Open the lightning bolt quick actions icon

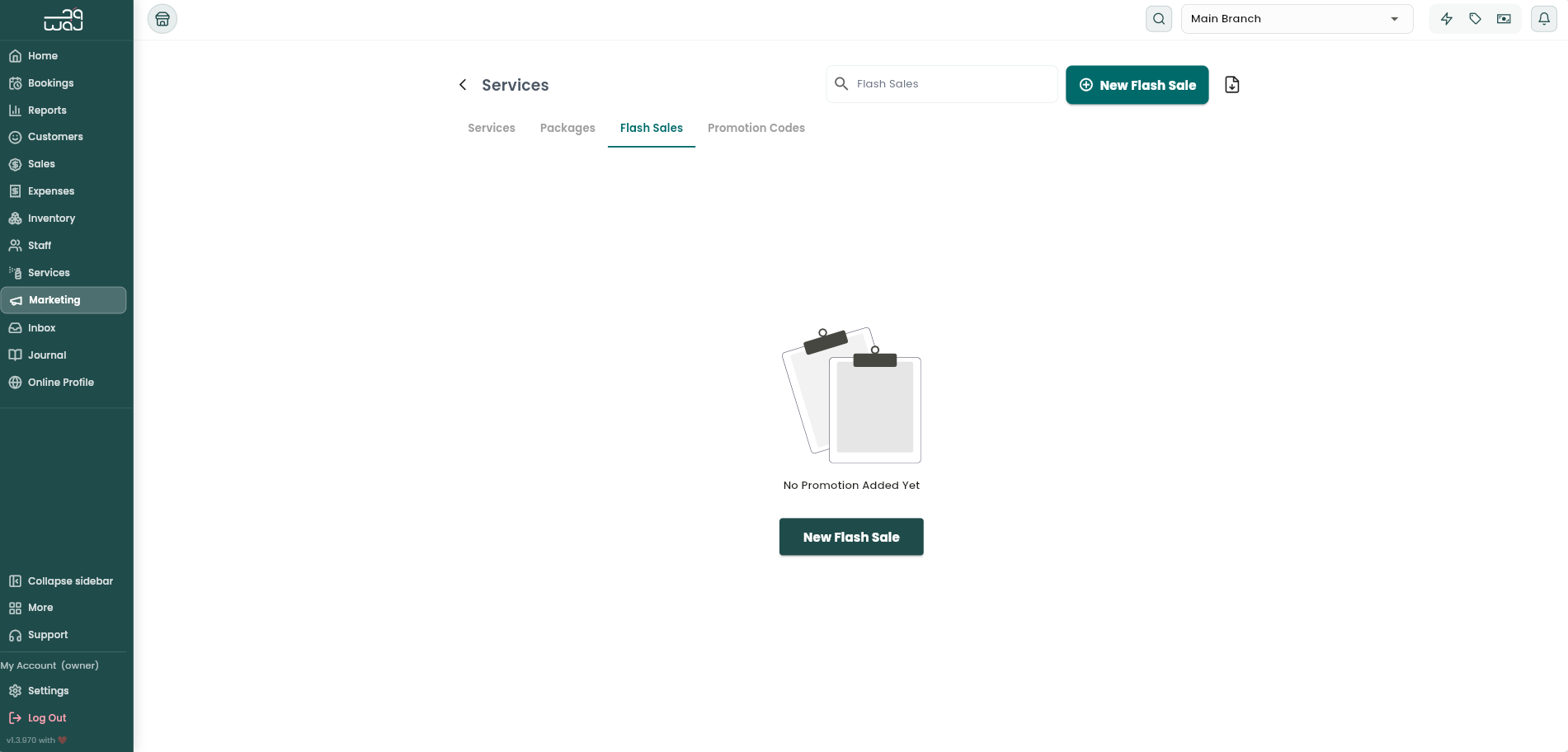coord(1447,19)
